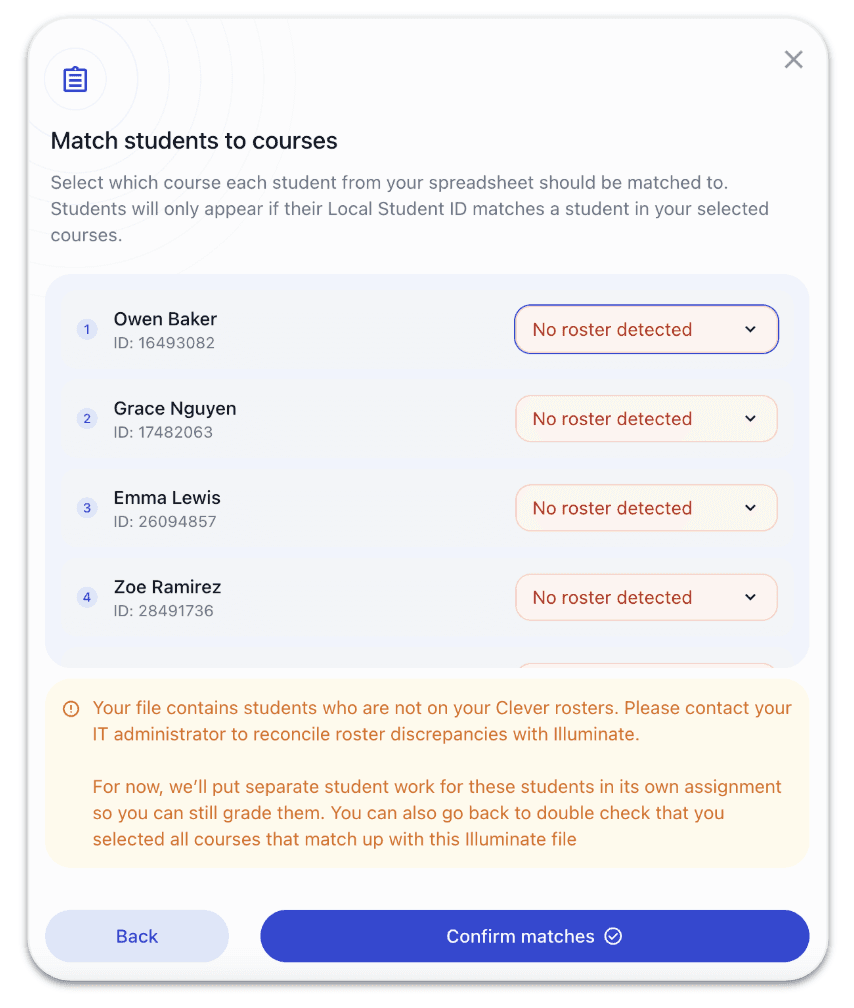Click the Match students to courses heading
Viewport: 854px width, 1008px height.
click(x=194, y=141)
